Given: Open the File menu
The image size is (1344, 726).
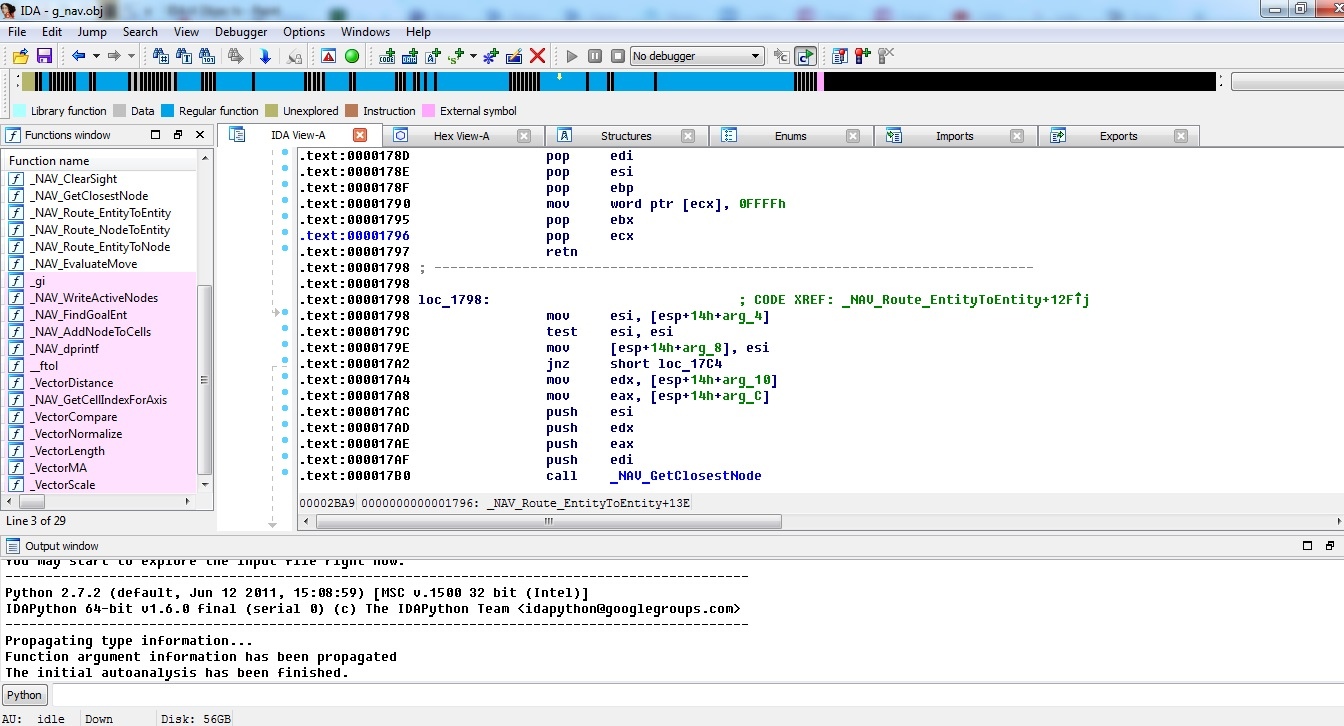Looking at the screenshot, I should click(x=17, y=32).
